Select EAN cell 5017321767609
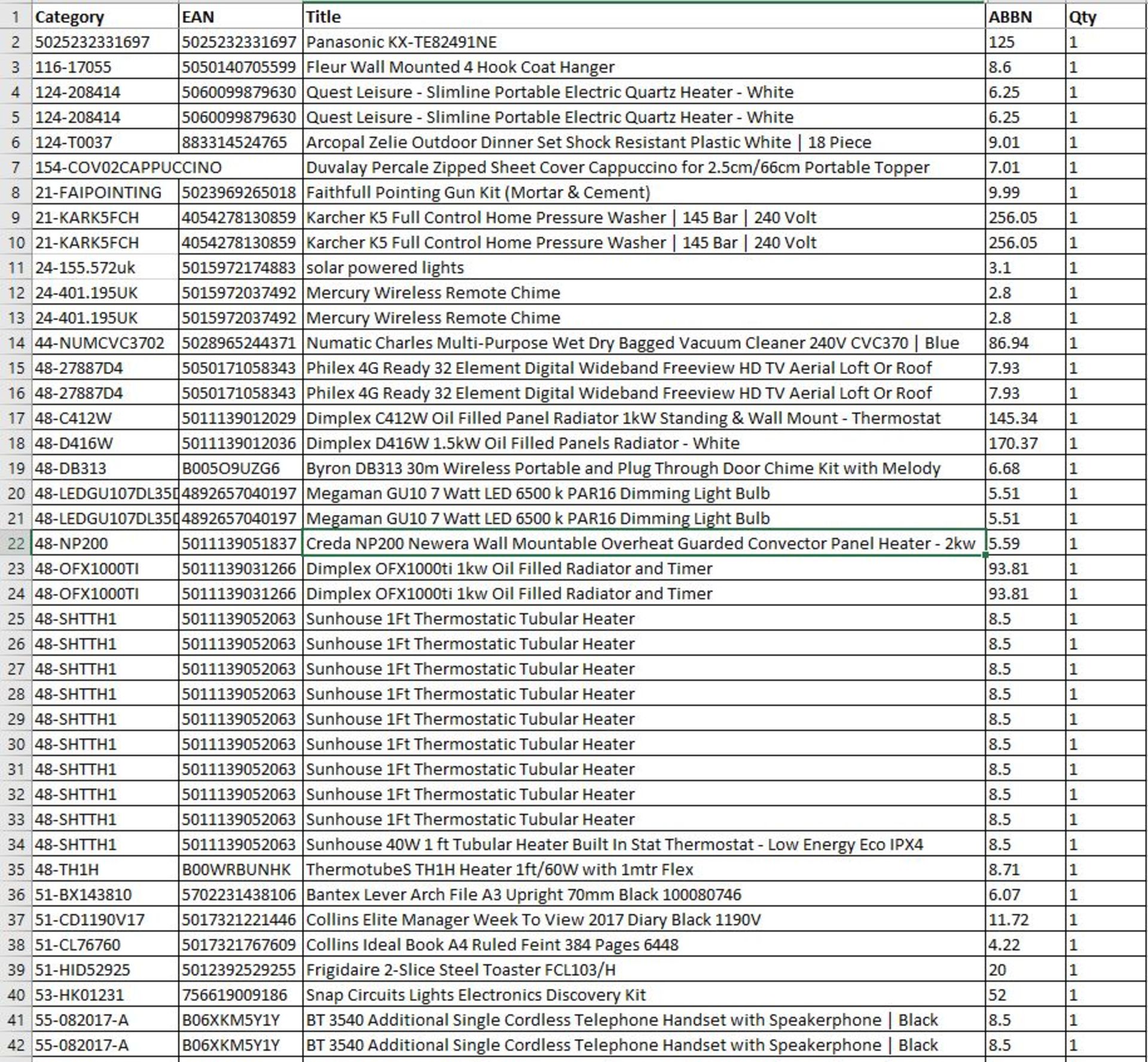 (240, 945)
